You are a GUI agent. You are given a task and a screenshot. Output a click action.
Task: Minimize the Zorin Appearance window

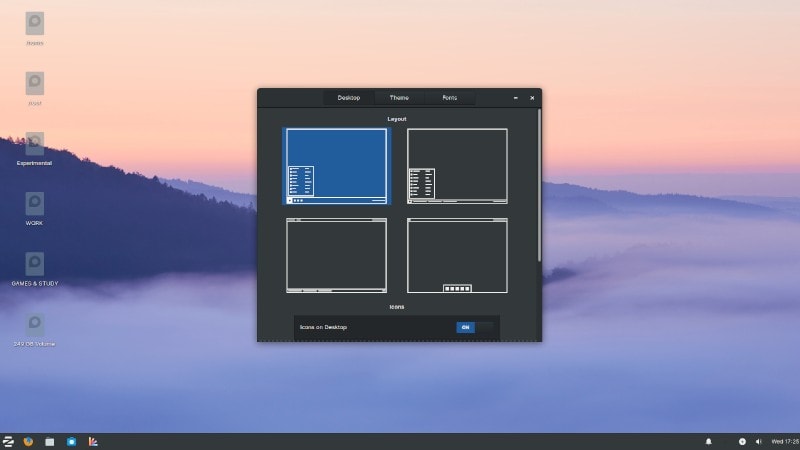(x=516, y=98)
